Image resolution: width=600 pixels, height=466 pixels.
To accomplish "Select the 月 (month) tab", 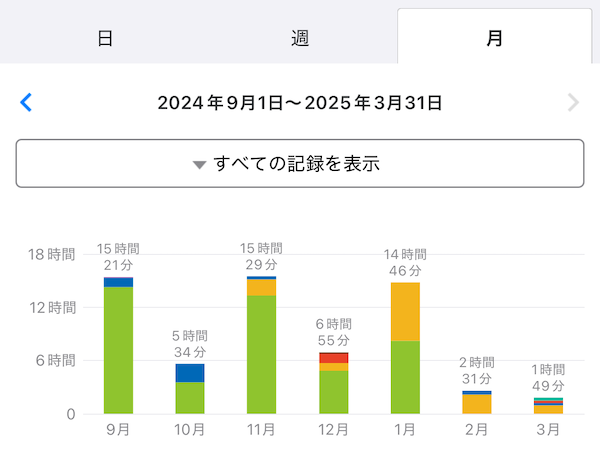I will coord(494,39).
